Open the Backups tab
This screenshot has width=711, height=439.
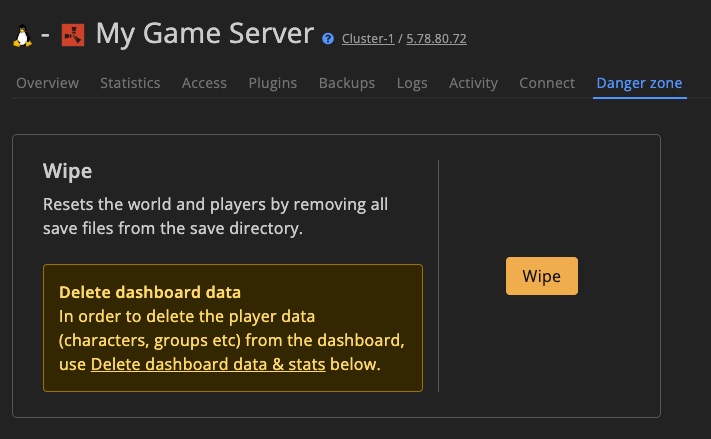pyautogui.click(x=347, y=83)
